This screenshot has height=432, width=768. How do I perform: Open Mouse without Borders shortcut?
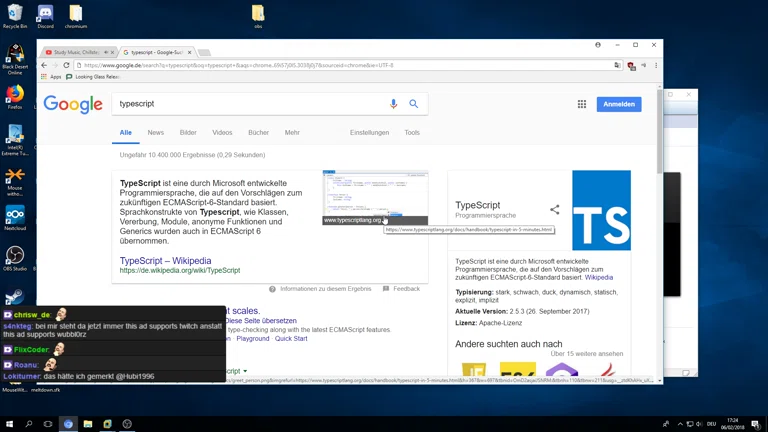pyautogui.click(x=15, y=182)
